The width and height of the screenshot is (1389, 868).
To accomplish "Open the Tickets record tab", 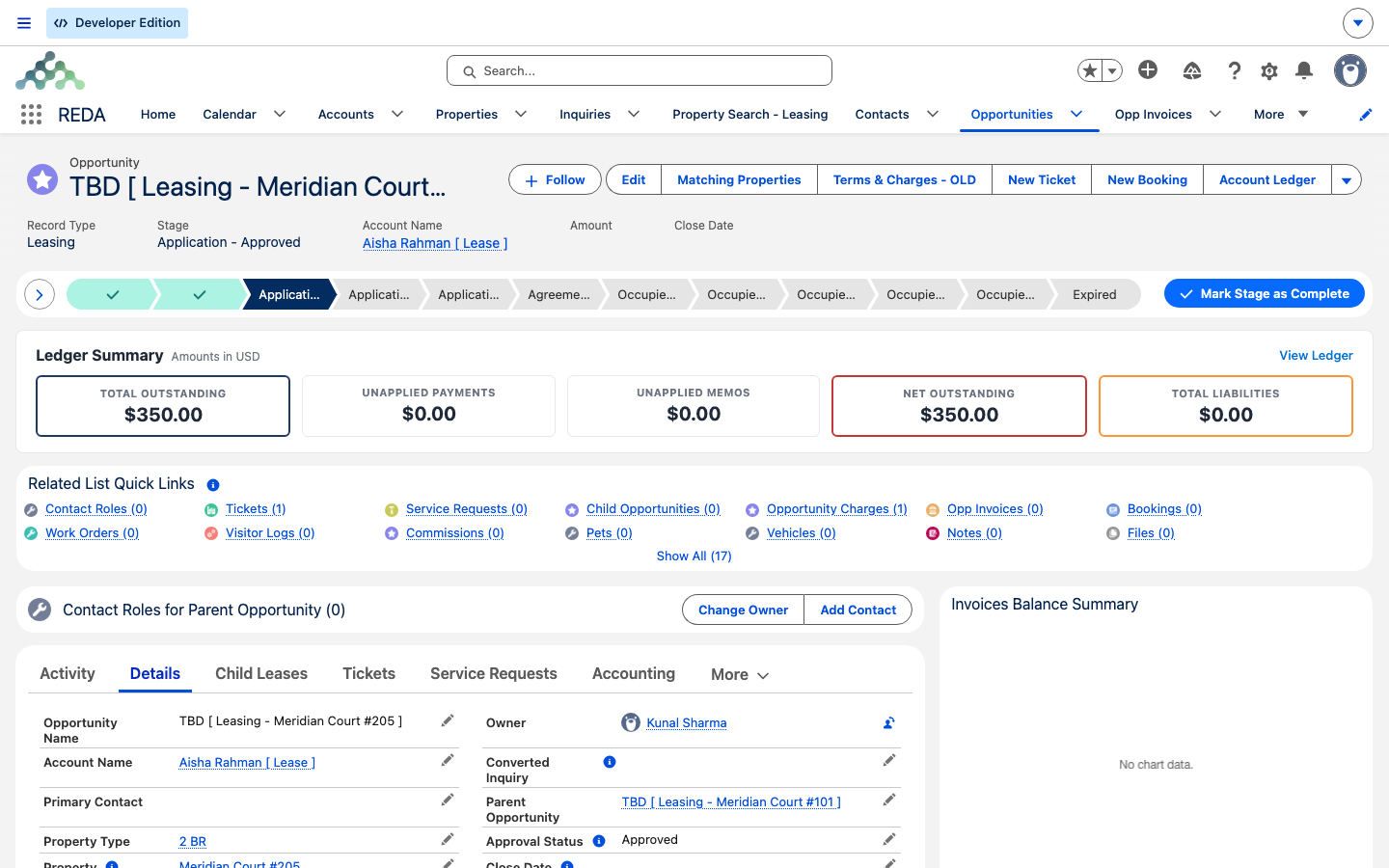I will coord(368,673).
